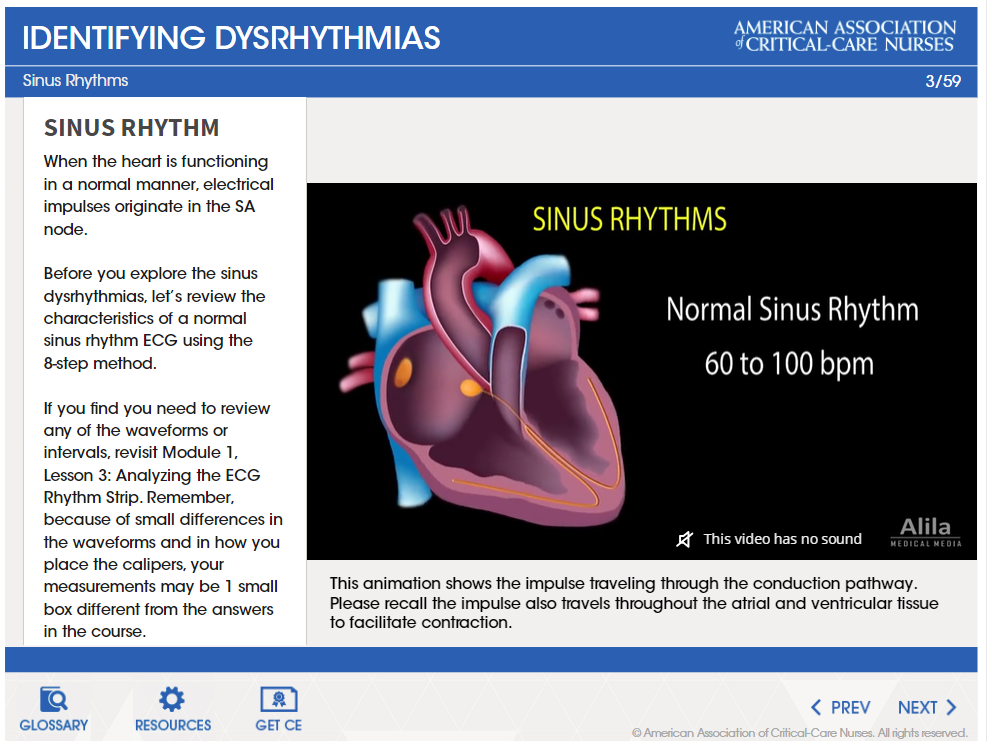Click the copyright notice in the footer
This screenshot has width=987, height=741.
pyautogui.click(x=799, y=733)
